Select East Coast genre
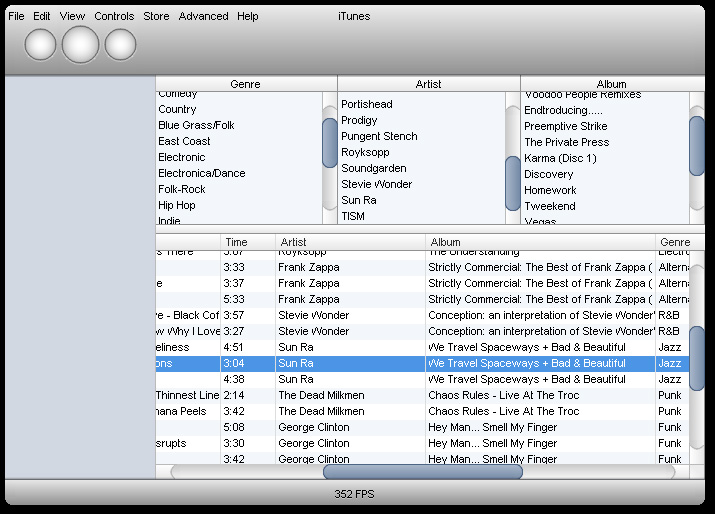This screenshot has width=715, height=514. point(239,141)
